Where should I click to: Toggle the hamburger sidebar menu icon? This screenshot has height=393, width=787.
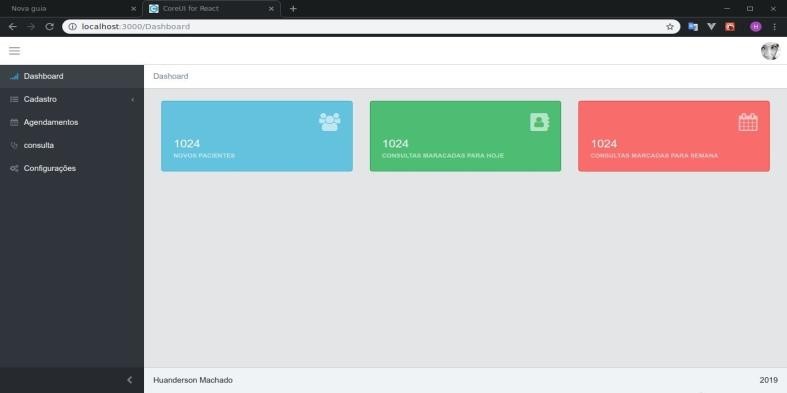(15, 51)
